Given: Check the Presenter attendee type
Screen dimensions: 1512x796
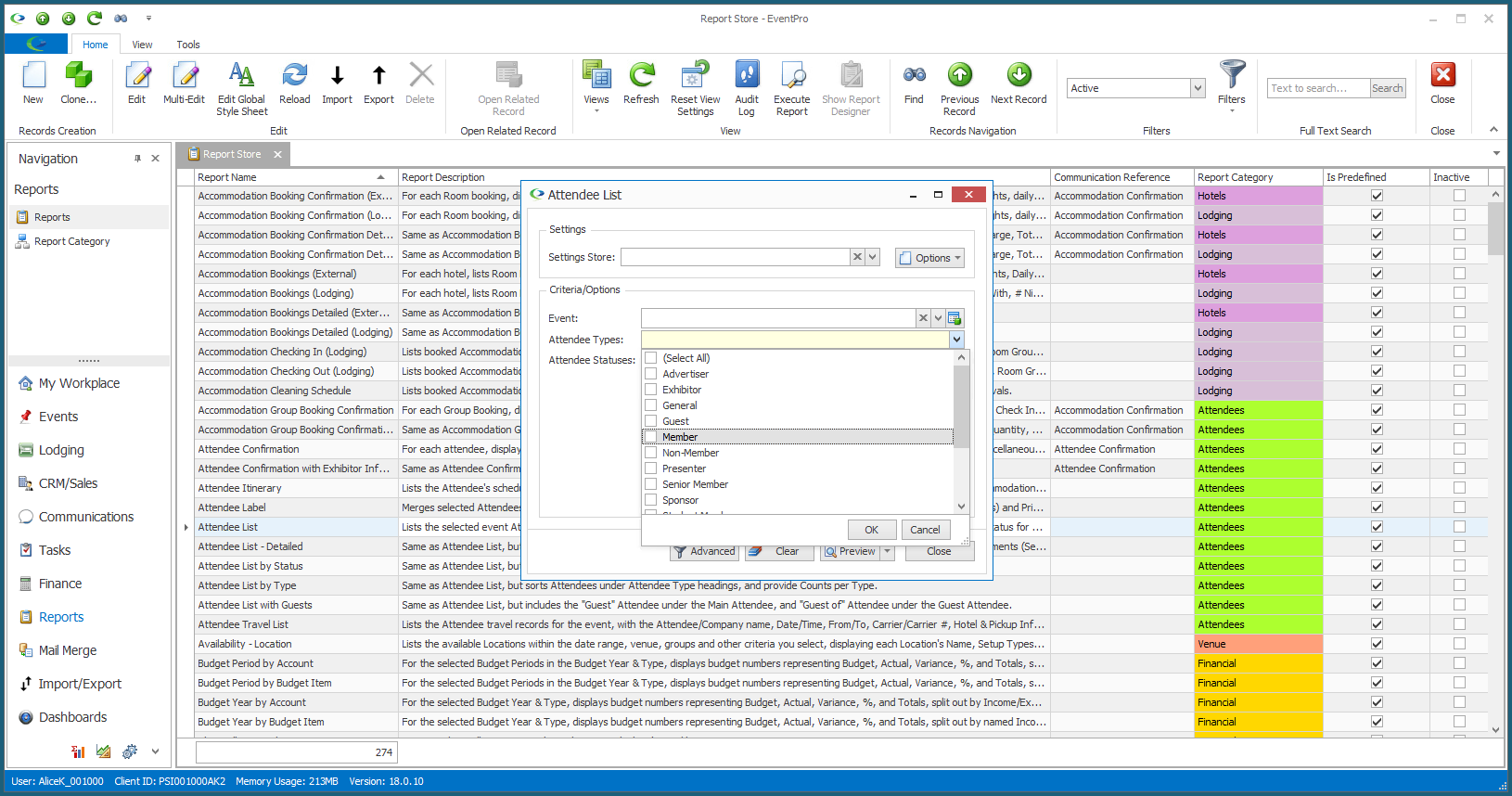Looking at the screenshot, I should (x=651, y=469).
